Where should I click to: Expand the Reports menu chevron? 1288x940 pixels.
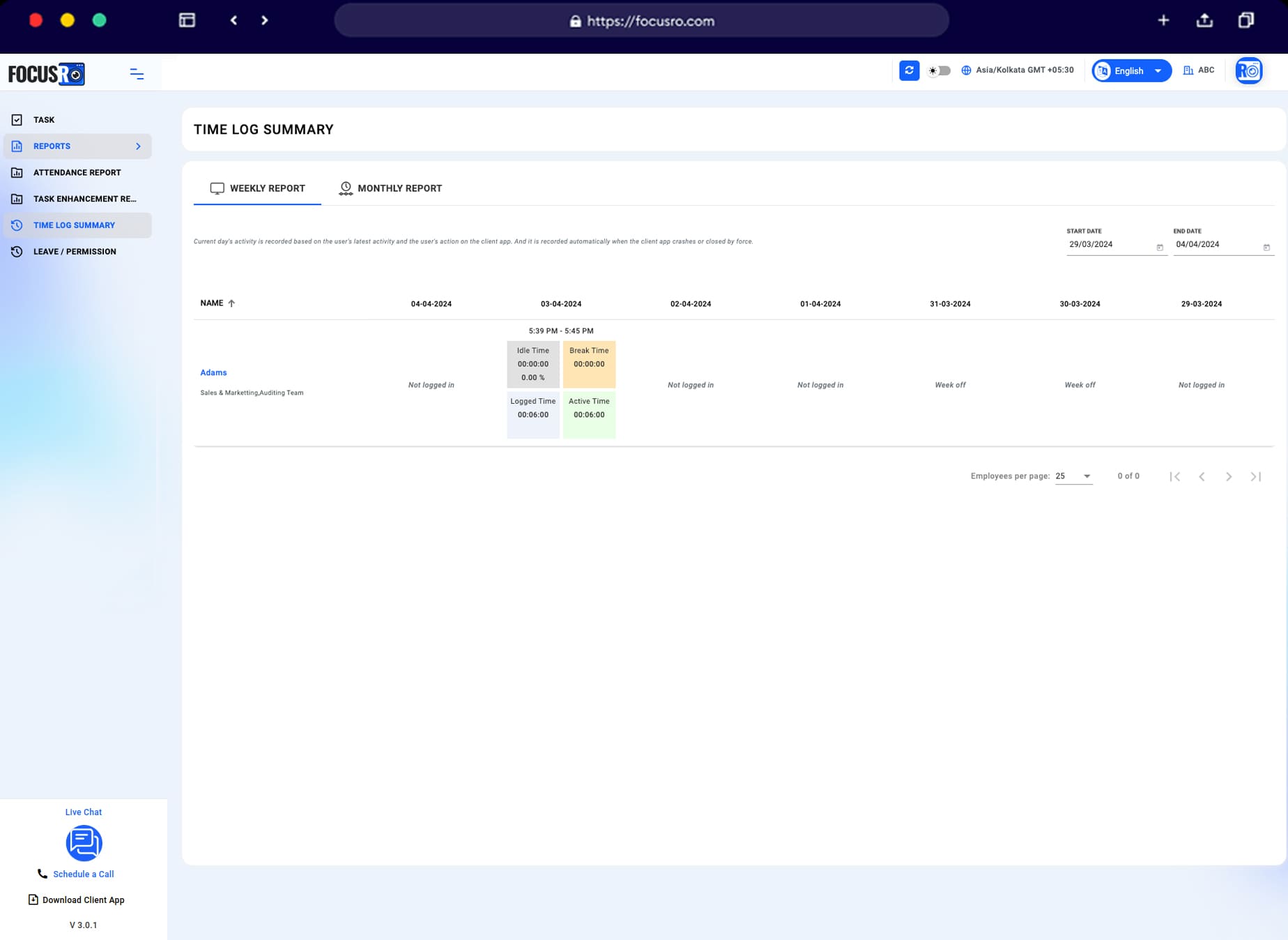[137, 146]
